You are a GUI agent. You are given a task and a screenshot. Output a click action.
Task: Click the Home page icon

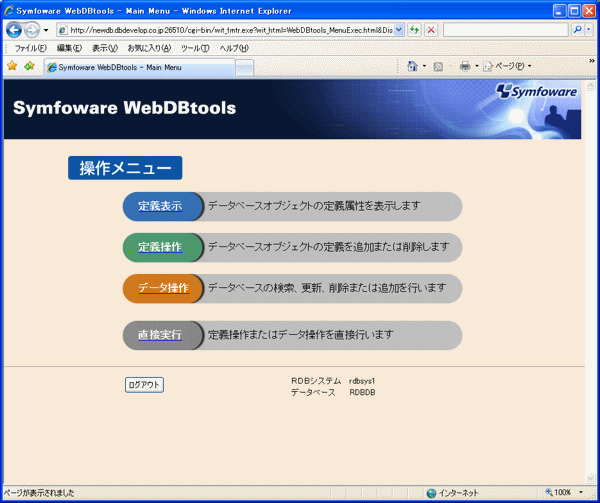[412, 66]
